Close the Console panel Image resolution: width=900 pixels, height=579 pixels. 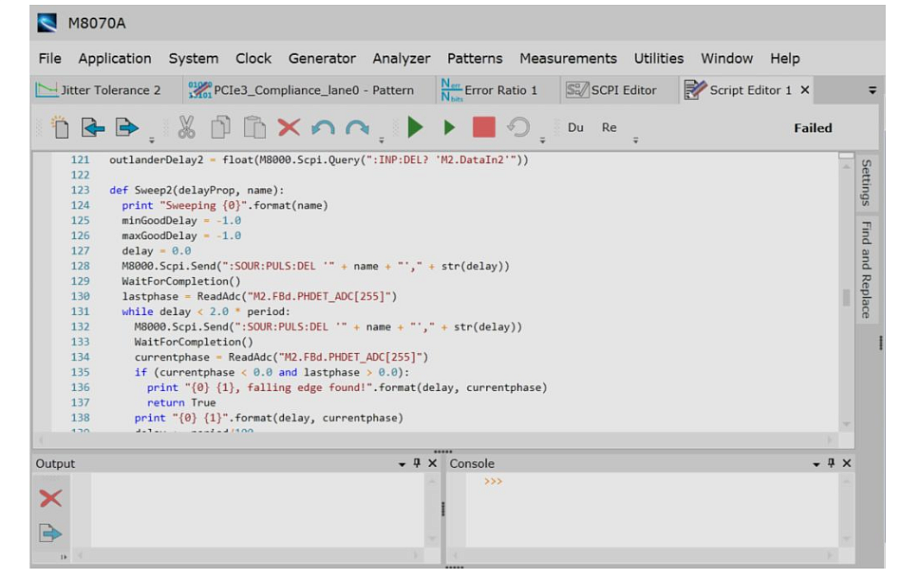847,463
